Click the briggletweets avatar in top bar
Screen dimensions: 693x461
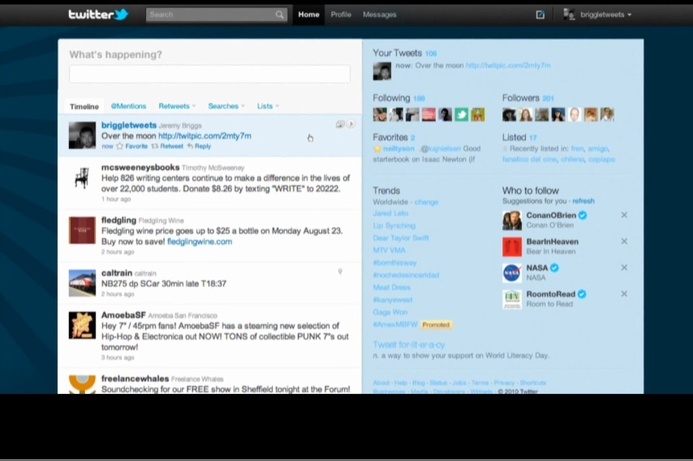tap(569, 14)
